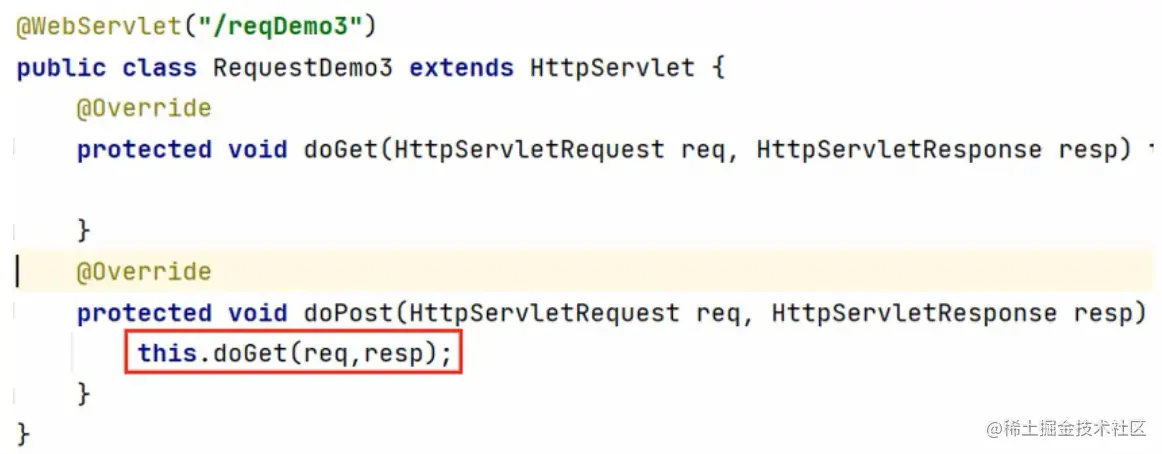Click the closing brace of doGet method
Viewport: 1162px width, 454px height.
(x=84, y=231)
